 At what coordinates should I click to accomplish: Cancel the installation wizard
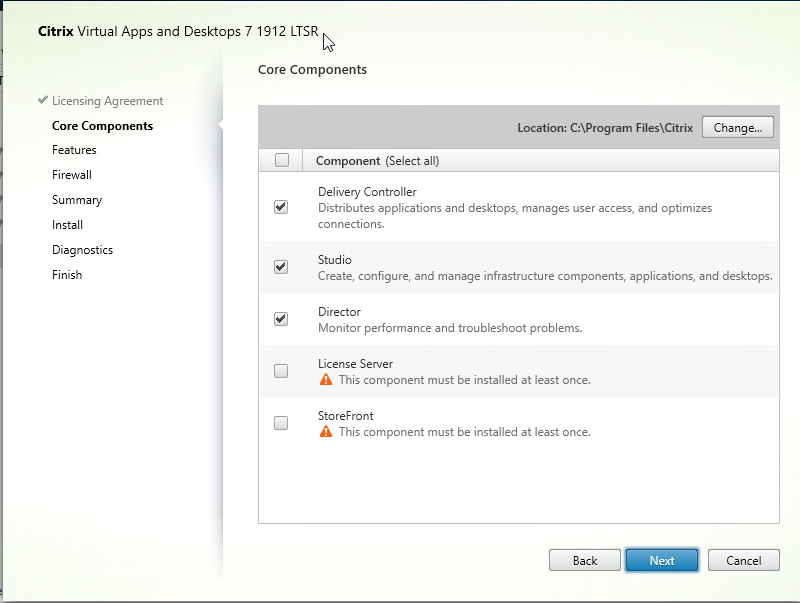[743, 561]
